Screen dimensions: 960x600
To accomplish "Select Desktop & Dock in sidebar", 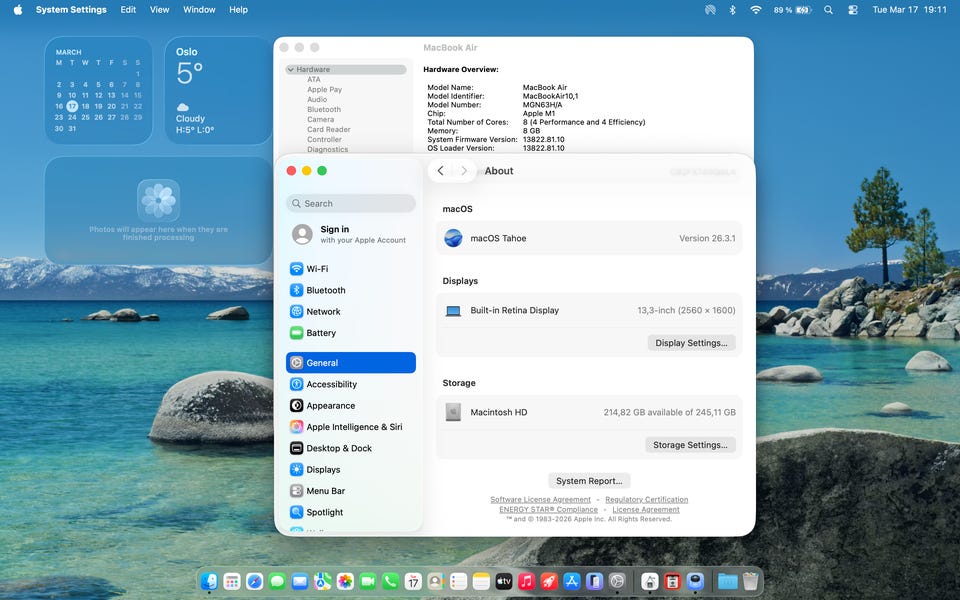I will tap(339, 448).
